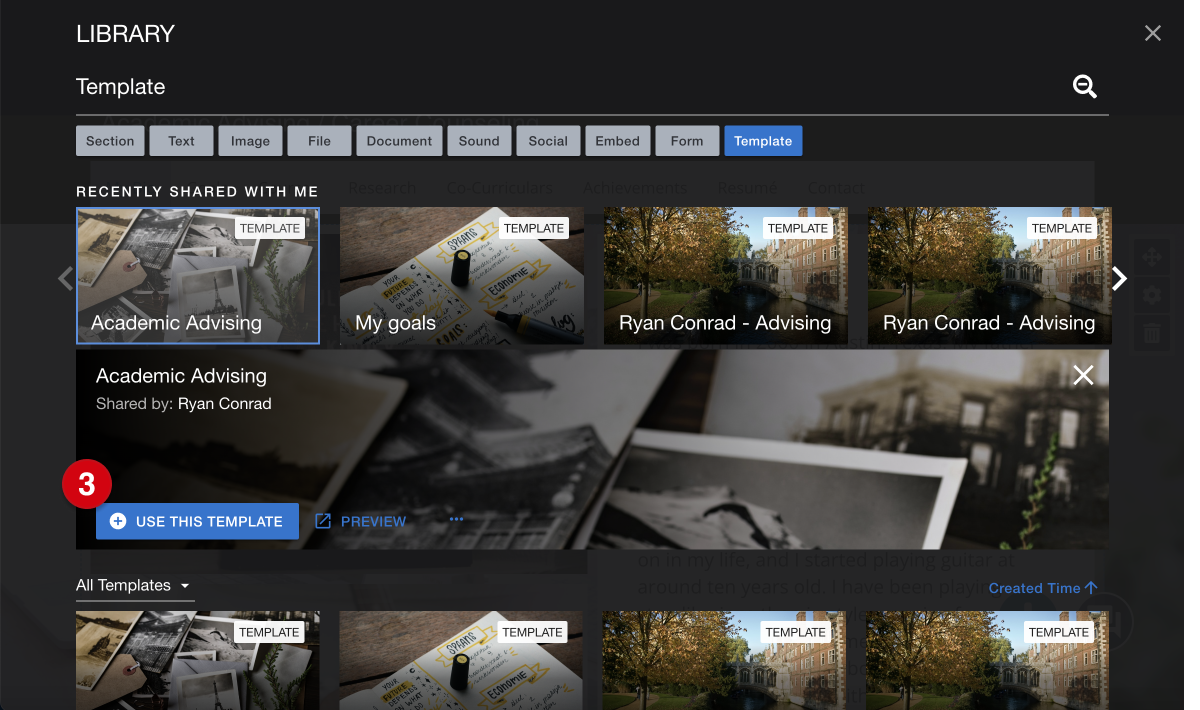Close the Academic Advising detail panel
The image size is (1200, 710).
pyautogui.click(x=1083, y=375)
